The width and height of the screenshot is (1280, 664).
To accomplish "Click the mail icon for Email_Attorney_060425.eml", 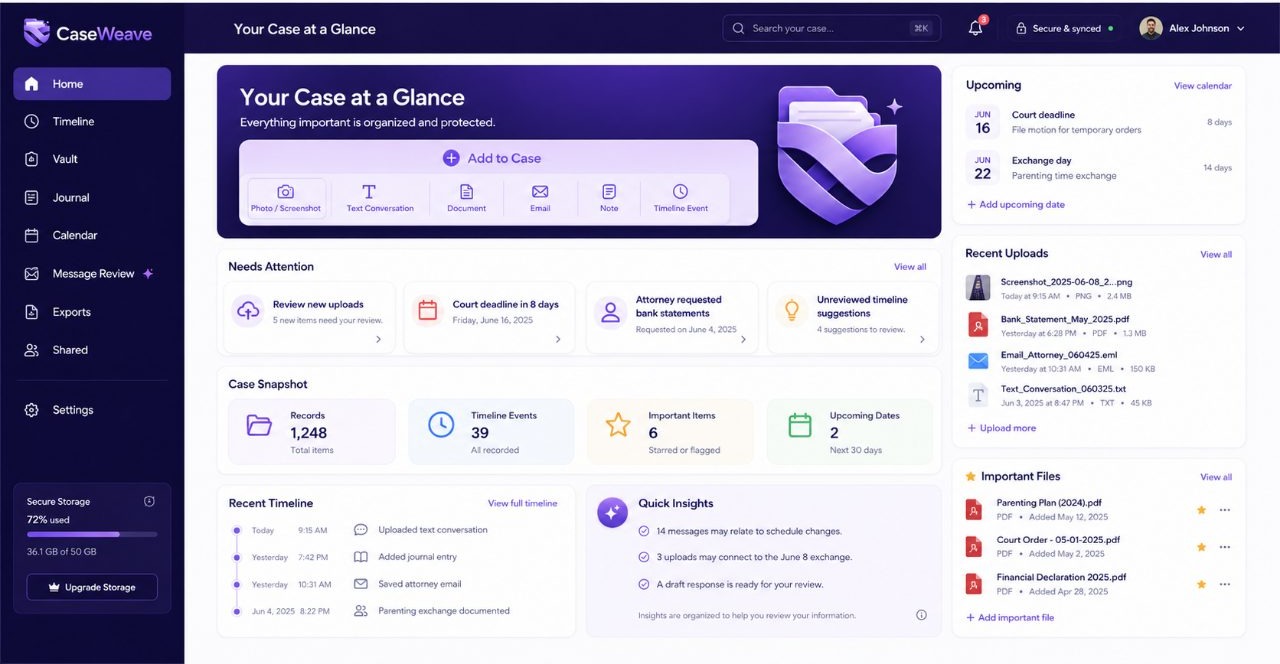I will [x=978, y=361].
